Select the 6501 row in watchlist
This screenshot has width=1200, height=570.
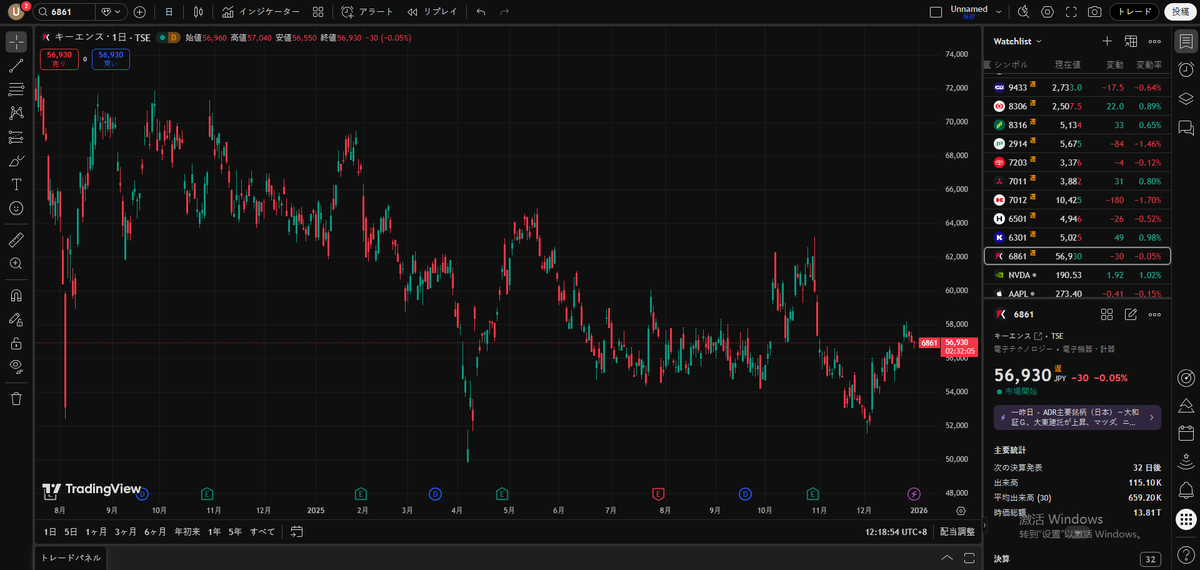click(x=1076, y=219)
